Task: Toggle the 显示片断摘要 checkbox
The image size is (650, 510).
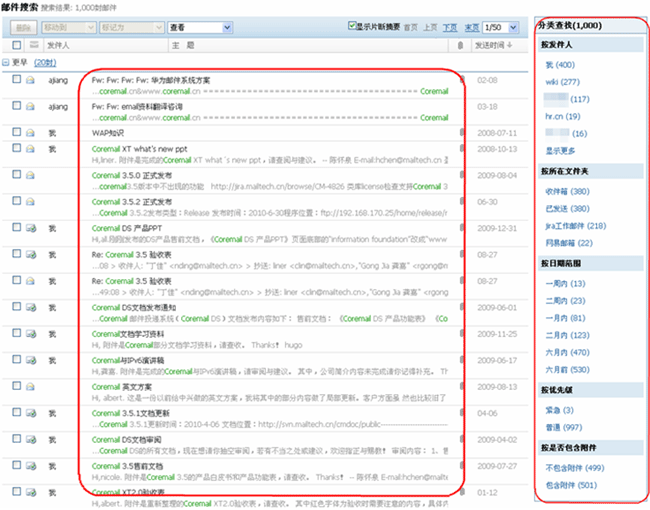Action: click(351, 26)
